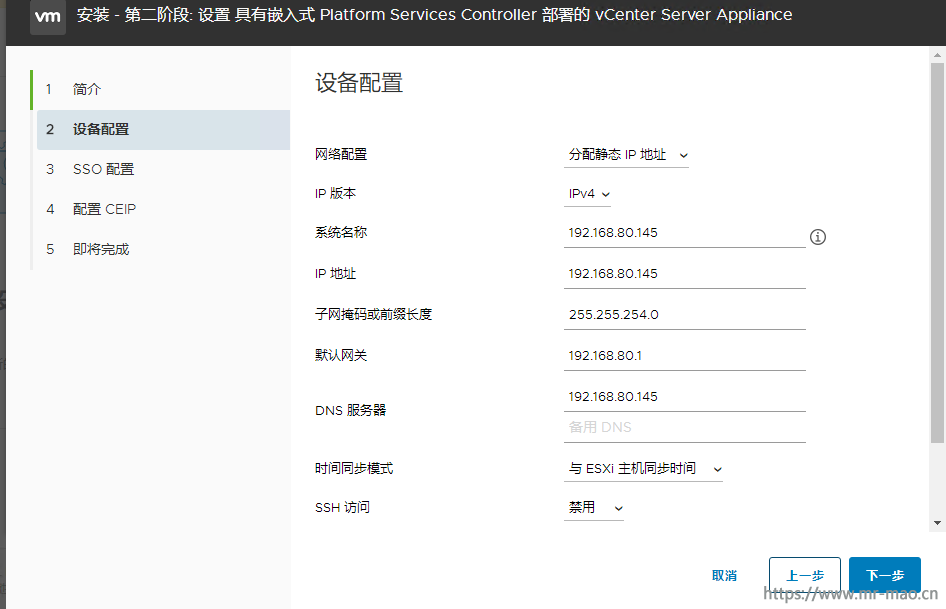Click the VMware vm logo icon

tap(48, 17)
